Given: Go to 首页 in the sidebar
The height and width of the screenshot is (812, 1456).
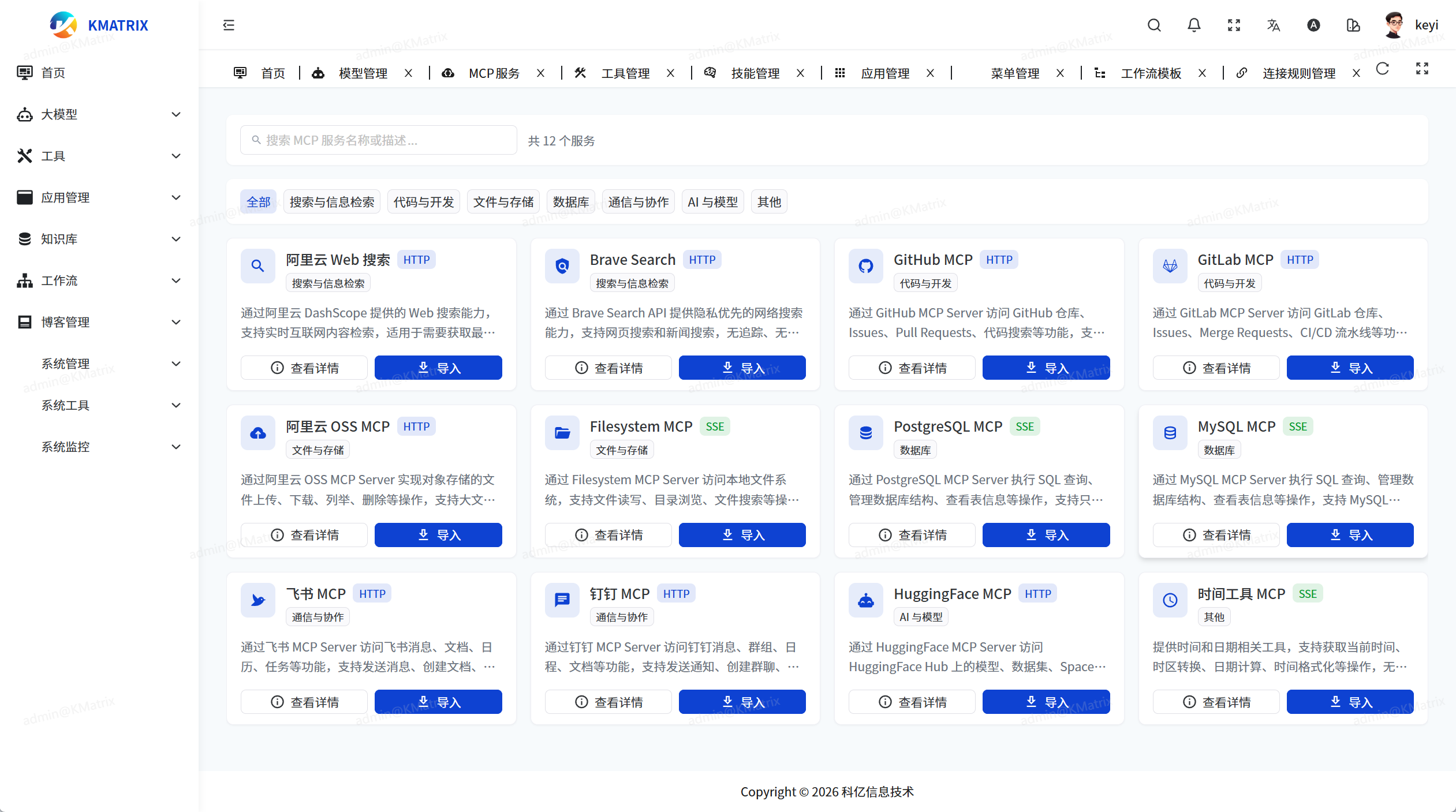Looking at the screenshot, I should pyautogui.click(x=99, y=73).
